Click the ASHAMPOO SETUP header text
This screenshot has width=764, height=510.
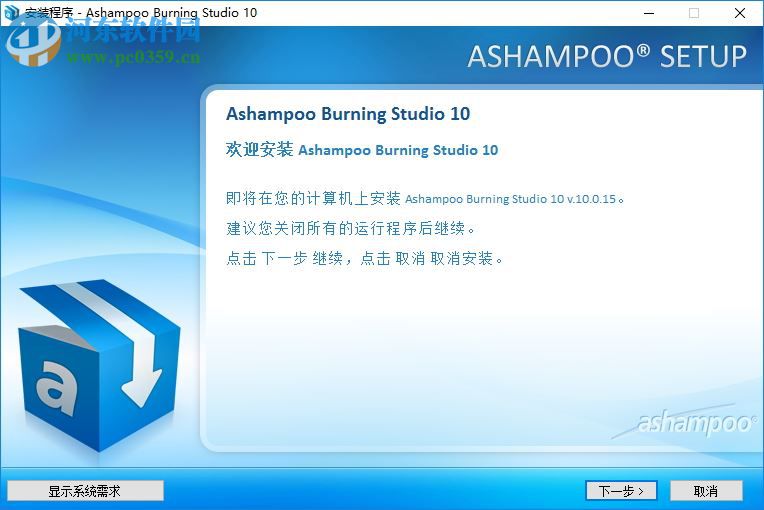607,57
